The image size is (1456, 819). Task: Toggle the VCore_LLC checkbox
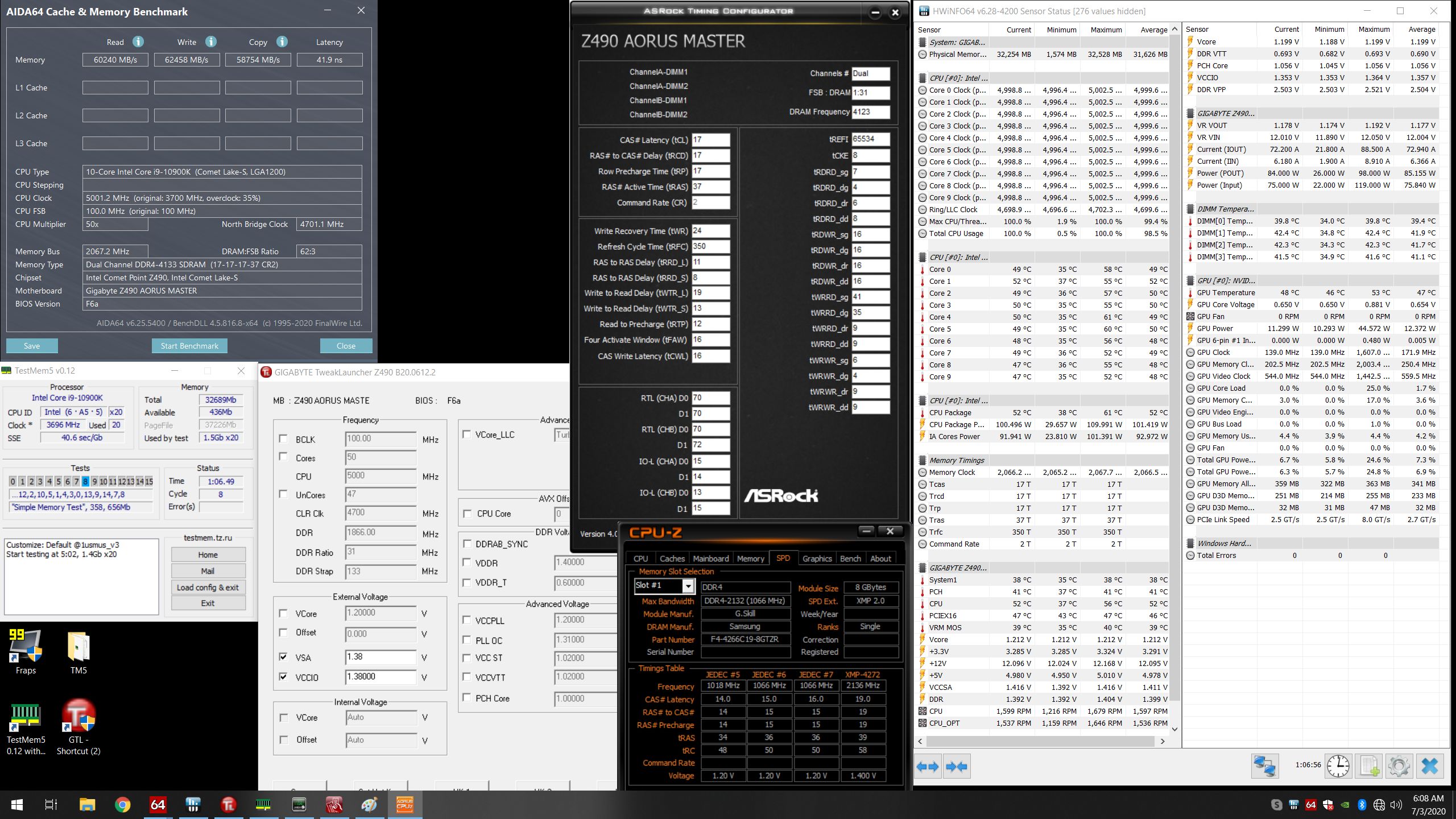pyautogui.click(x=466, y=435)
